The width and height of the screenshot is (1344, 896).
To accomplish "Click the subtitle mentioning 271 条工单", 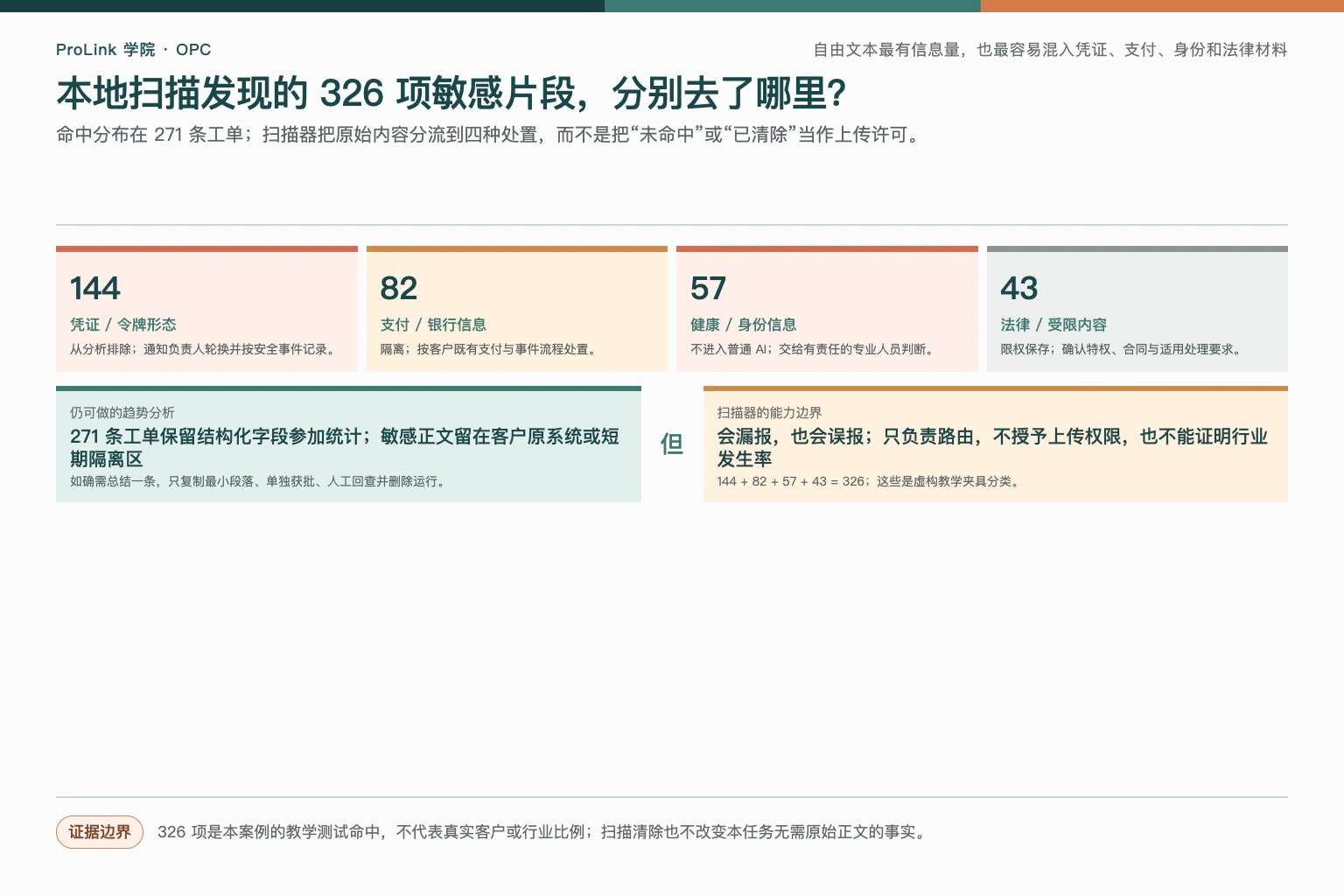I will [x=490, y=135].
